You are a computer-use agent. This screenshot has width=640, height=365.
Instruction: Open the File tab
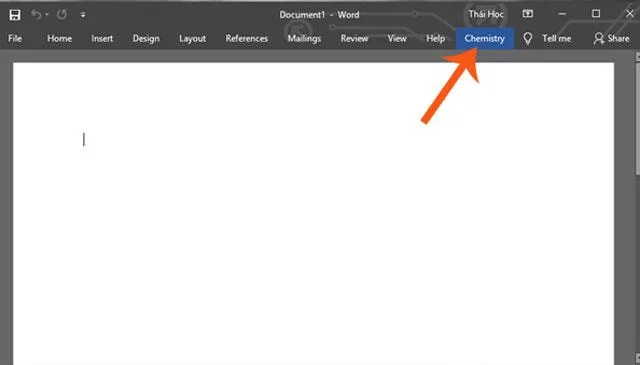coord(15,38)
